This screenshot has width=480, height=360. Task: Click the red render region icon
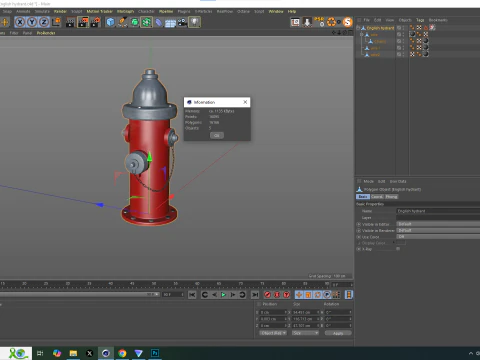(x=295, y=22)
